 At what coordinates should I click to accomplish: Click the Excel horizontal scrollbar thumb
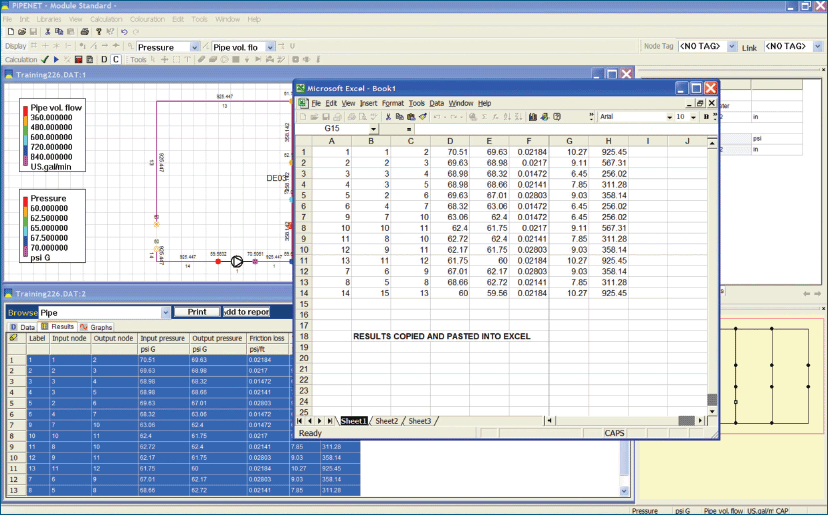[x=686, y=421]
